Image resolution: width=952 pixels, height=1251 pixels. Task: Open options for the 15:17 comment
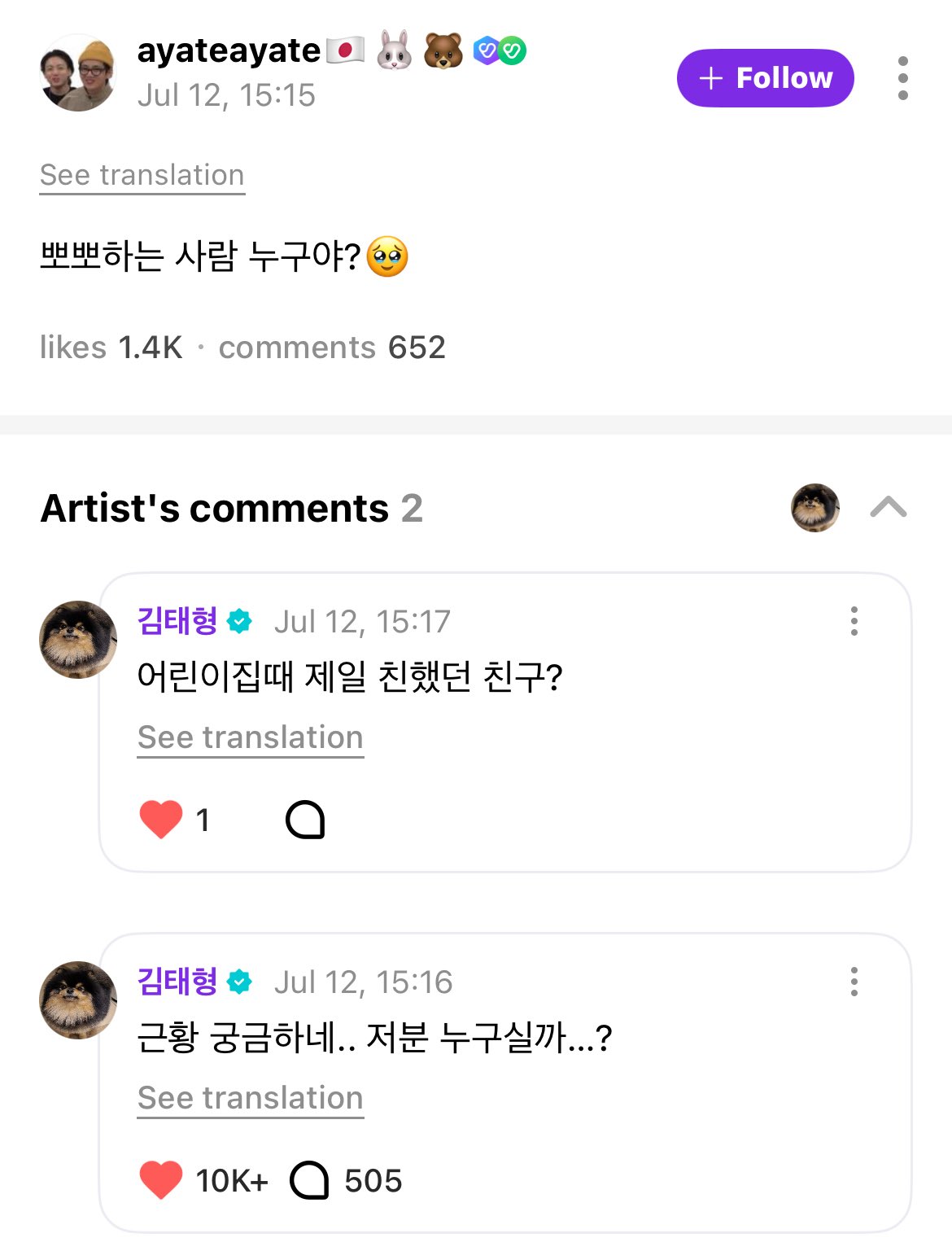click(x=854, y=621)
